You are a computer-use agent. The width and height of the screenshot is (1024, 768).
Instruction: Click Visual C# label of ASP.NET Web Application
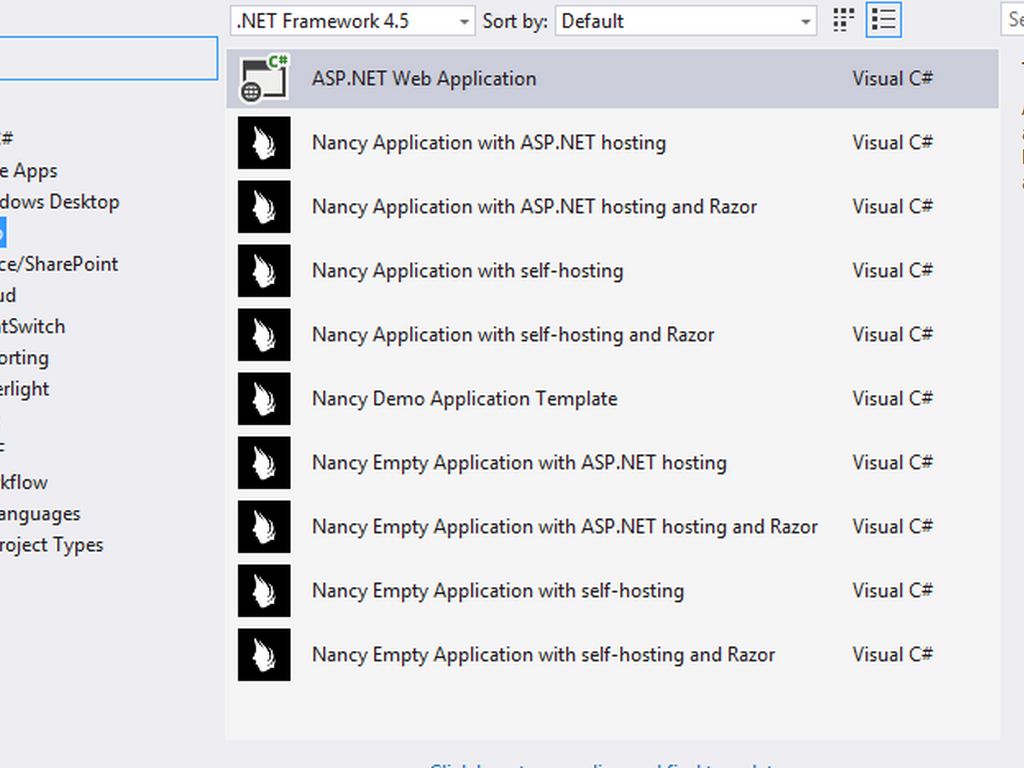pos(892,78)
